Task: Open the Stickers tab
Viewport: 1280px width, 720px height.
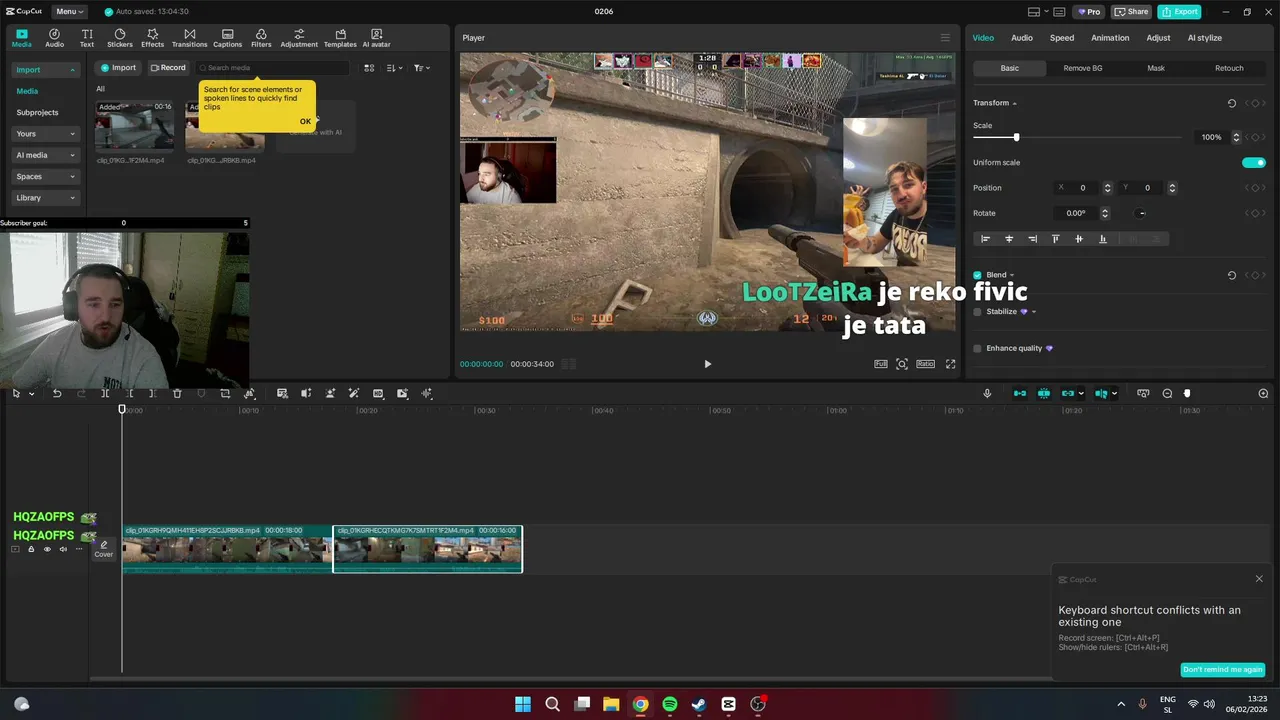Action: (x=120, y=38)
